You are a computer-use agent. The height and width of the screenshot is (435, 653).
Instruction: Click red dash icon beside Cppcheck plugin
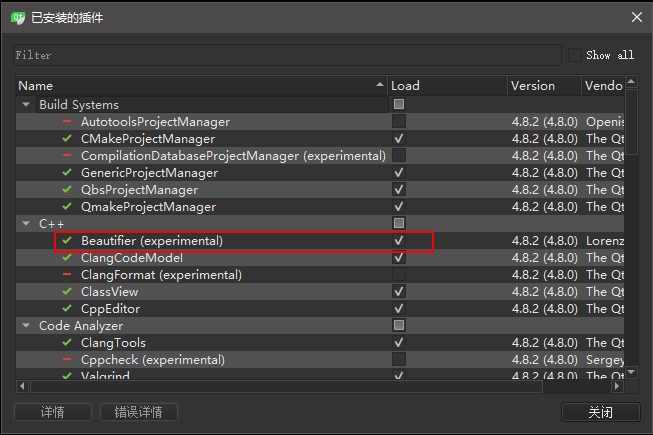(x=67, y=360)
